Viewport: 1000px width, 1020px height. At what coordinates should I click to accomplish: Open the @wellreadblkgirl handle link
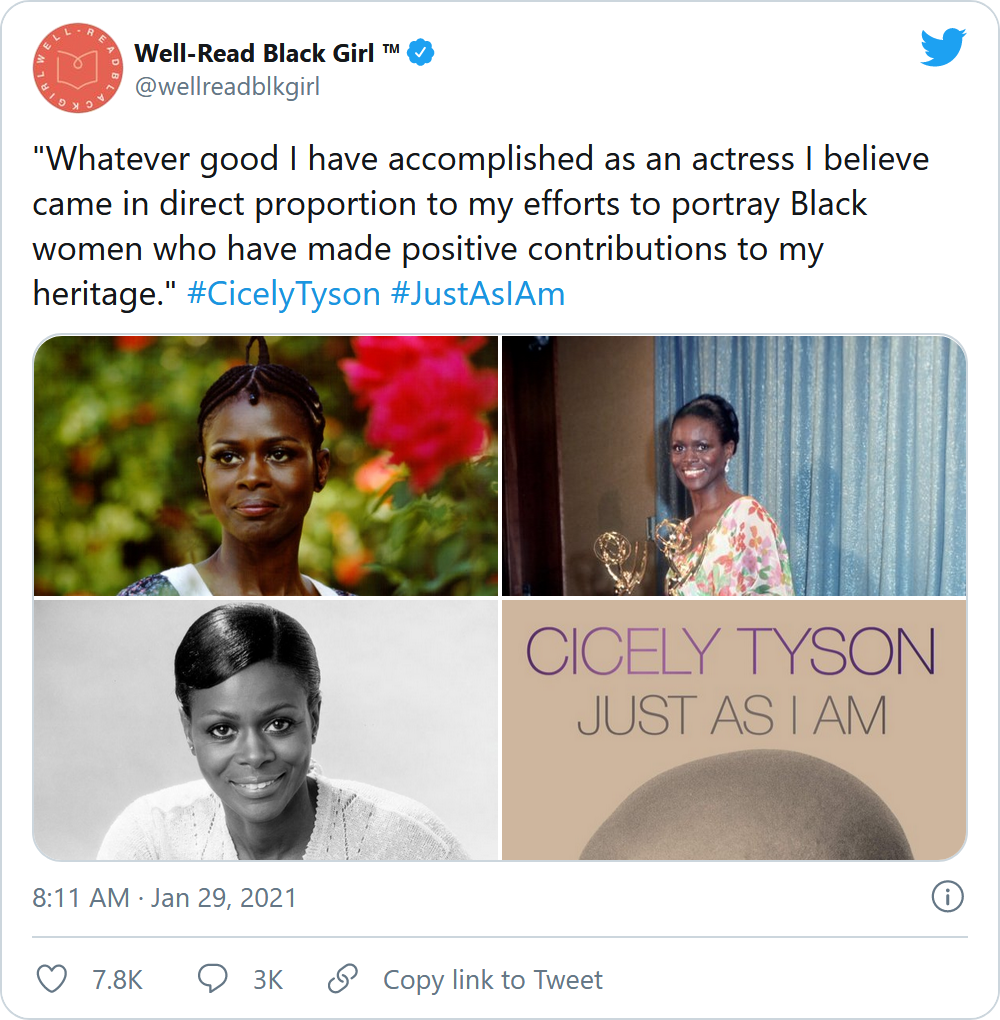[x=227, y=87]
